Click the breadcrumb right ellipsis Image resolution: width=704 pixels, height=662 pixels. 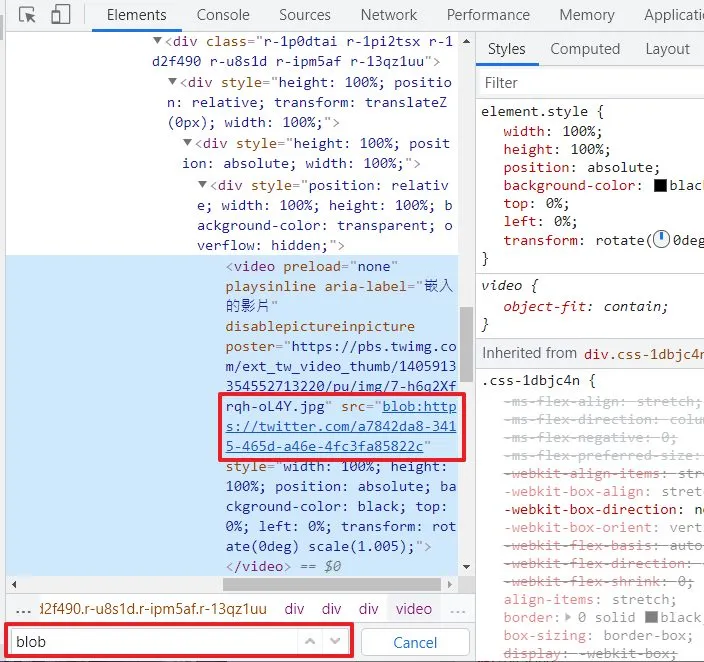click(458, 609)
